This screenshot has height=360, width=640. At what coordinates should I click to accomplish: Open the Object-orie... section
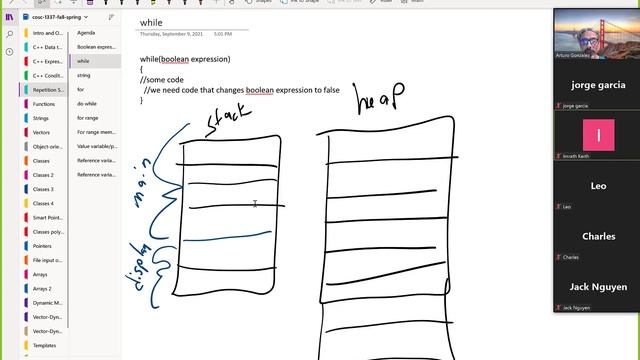(44, 147)
